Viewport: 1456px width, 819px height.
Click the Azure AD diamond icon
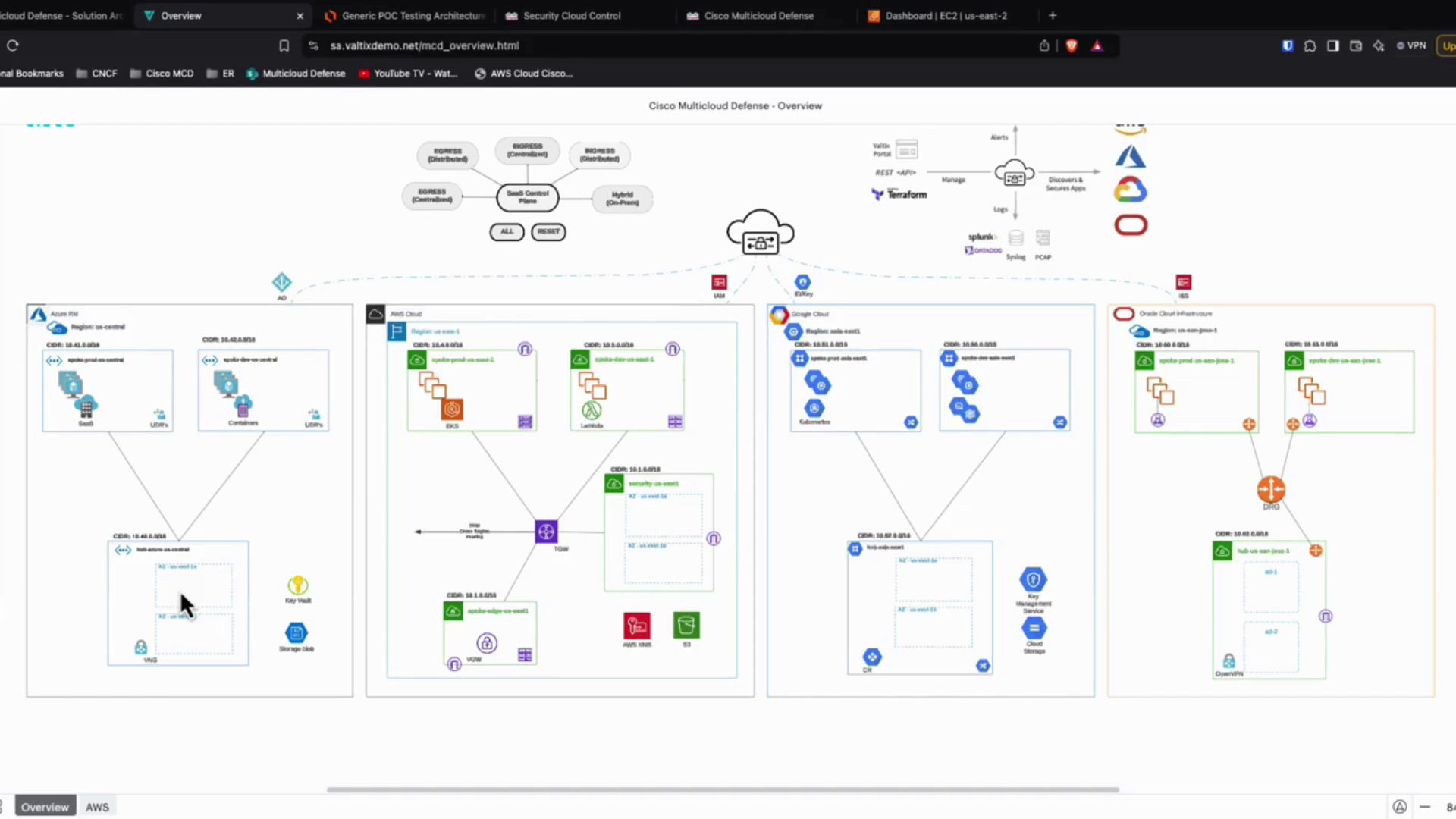(x=281, y=282)
